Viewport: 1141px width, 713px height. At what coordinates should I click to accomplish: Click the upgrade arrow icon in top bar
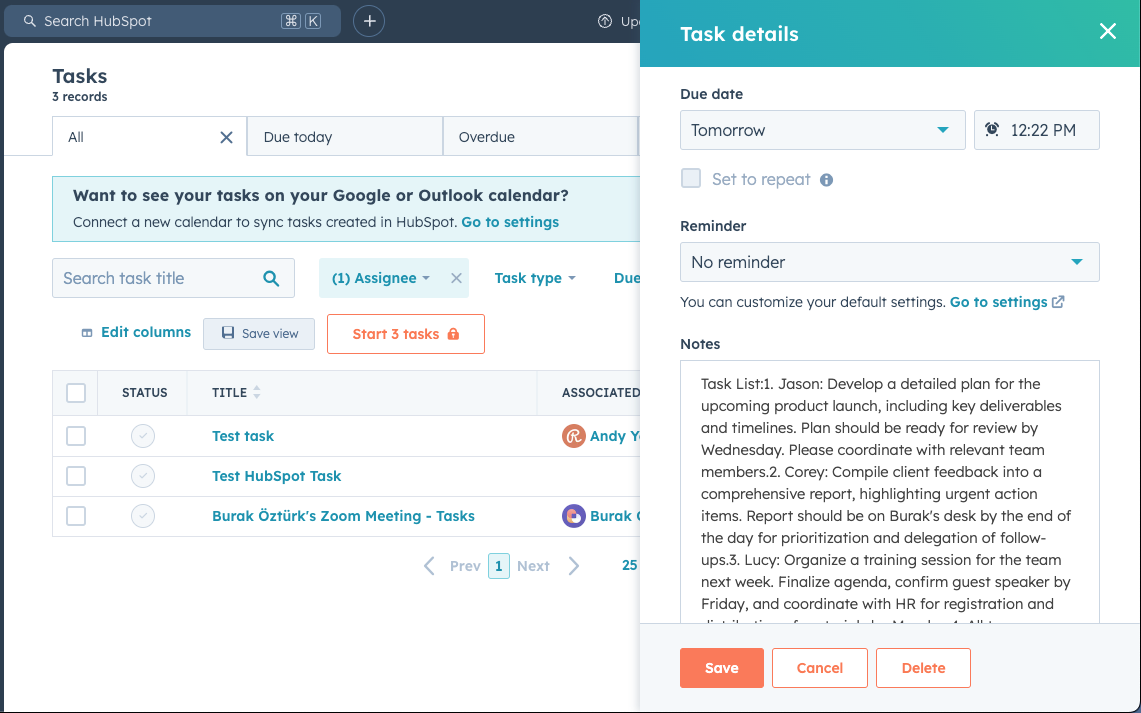(x=605, y=21)
